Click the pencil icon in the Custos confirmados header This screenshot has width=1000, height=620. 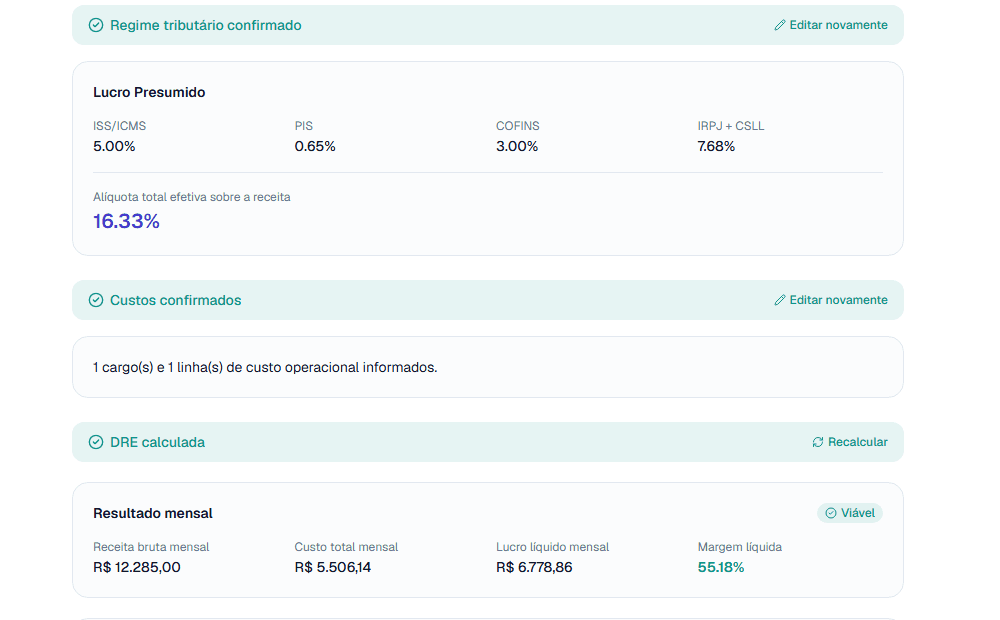pyautogui.click(x=779, y=300)
